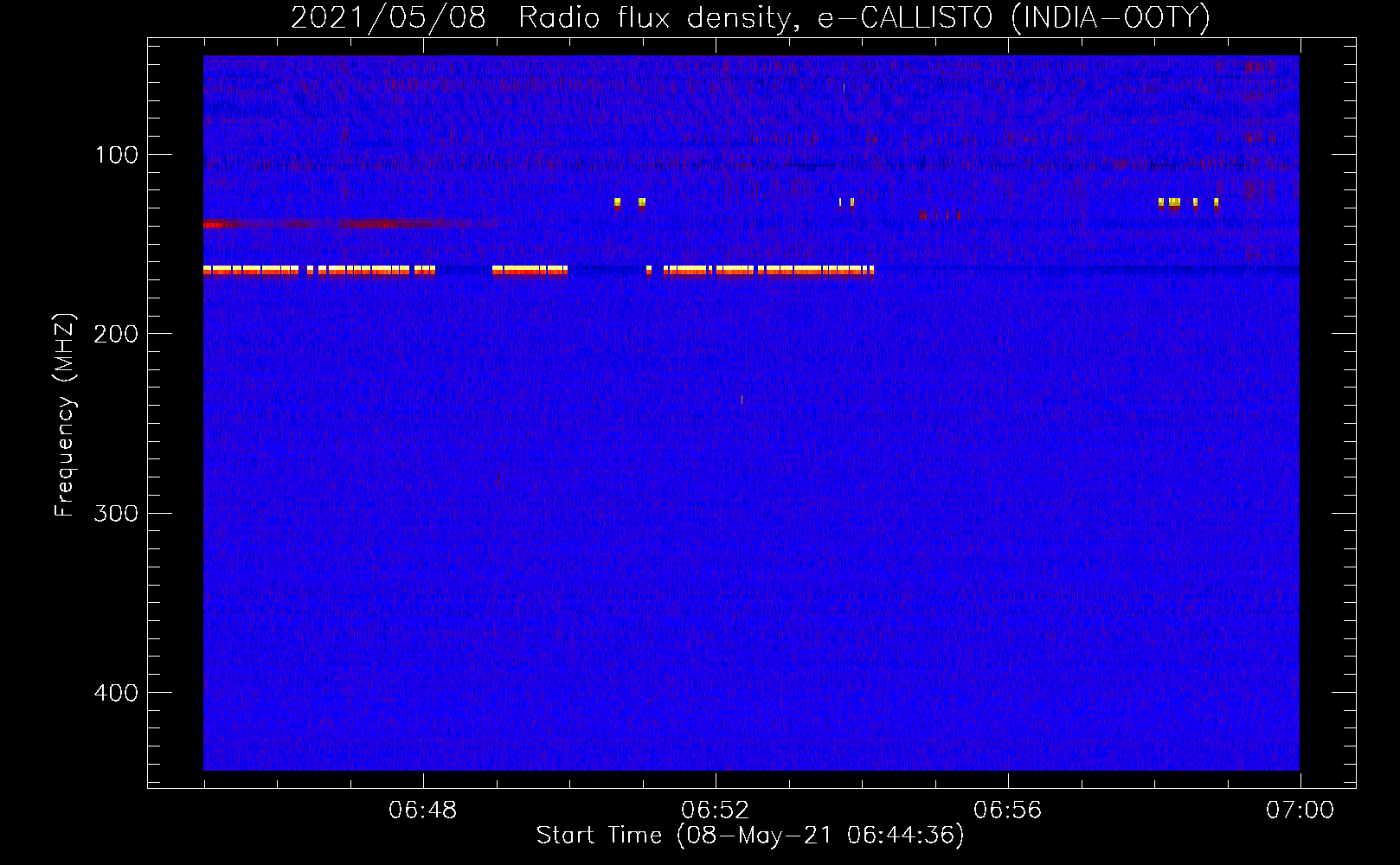The width and height of the screenshot is (1400, 865).
Task: Click the '06:56' time tick label
Action: (1007, 811)
